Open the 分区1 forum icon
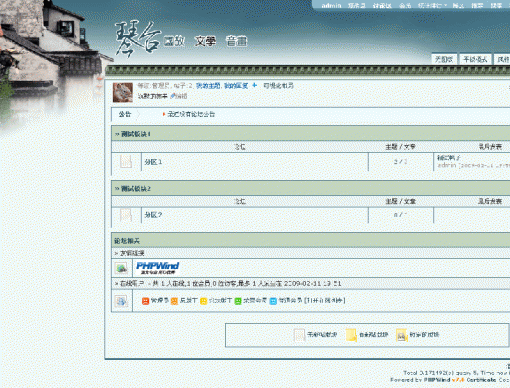The width and height of the screenshot is (510, 388). (x=126, y=162)
